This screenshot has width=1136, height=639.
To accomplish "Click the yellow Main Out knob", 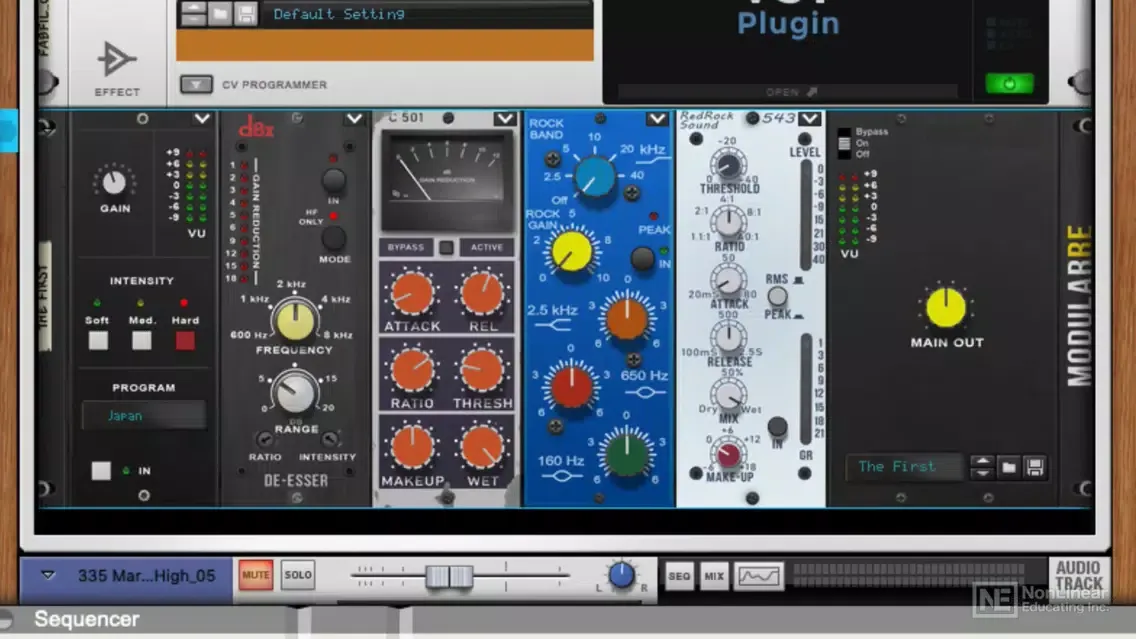I will (945, 307).
